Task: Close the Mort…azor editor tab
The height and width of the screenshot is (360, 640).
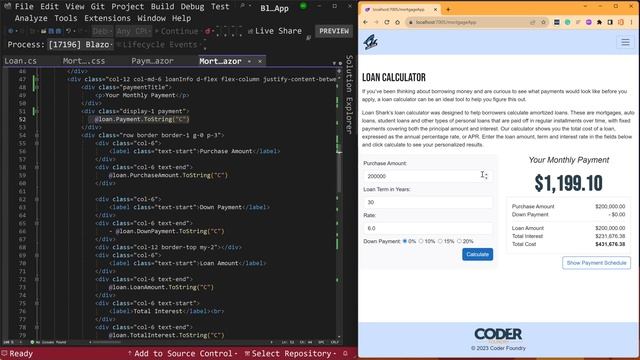Action: 260,61
